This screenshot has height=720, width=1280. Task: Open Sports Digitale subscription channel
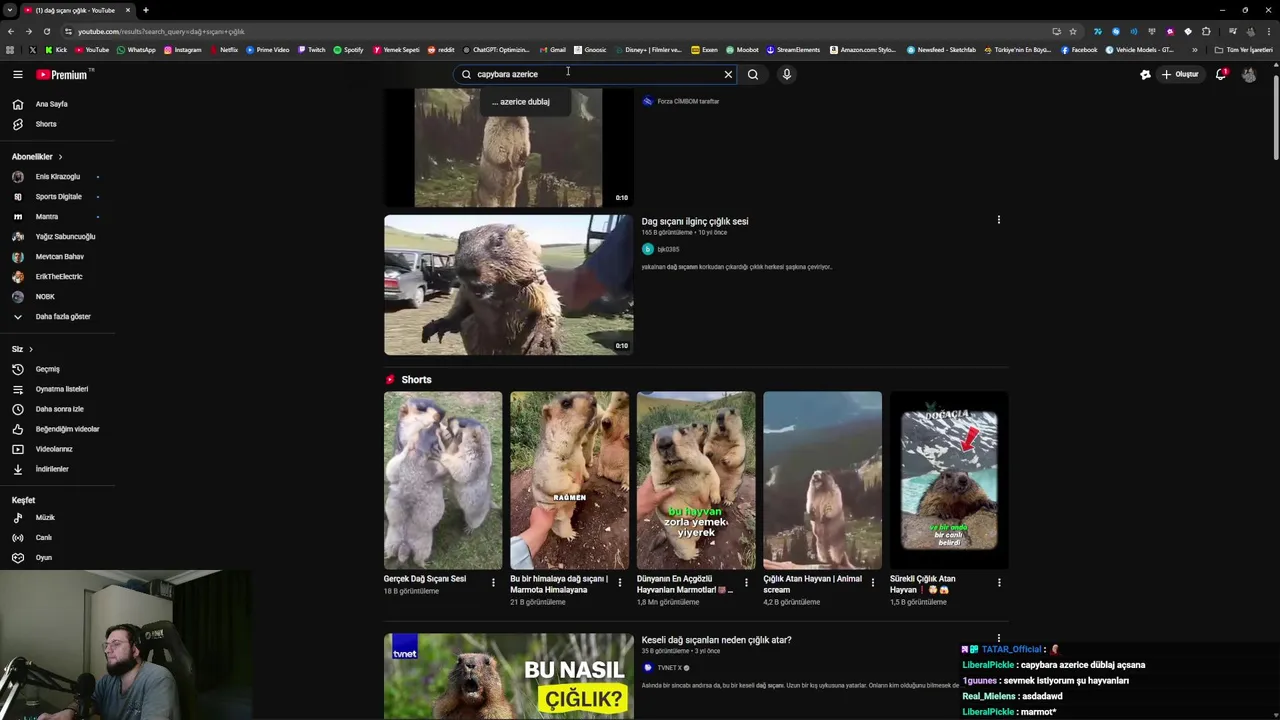pos(57,197)
